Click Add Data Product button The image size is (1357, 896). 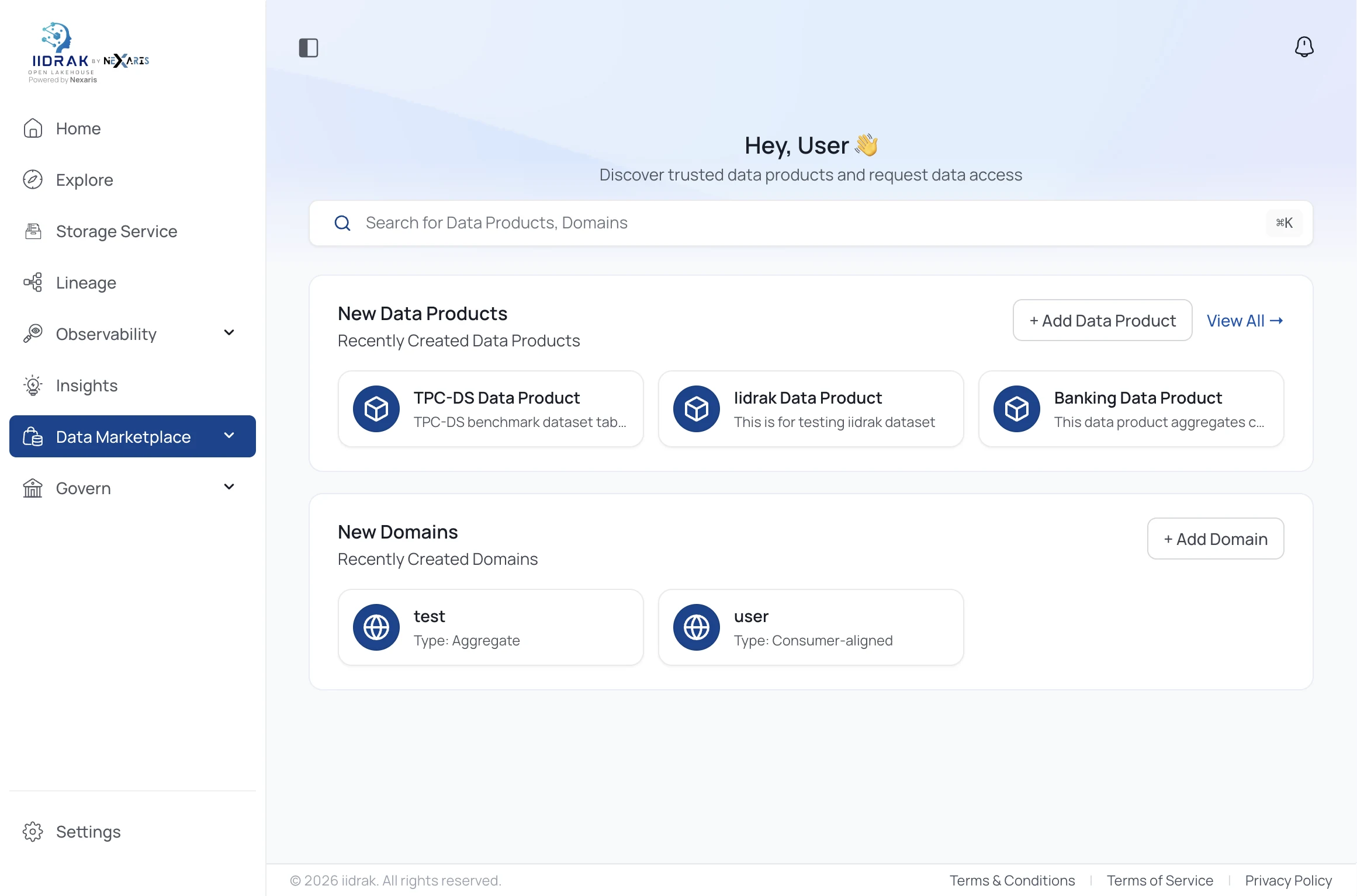pyautogui.click(x=1102, y=320)
